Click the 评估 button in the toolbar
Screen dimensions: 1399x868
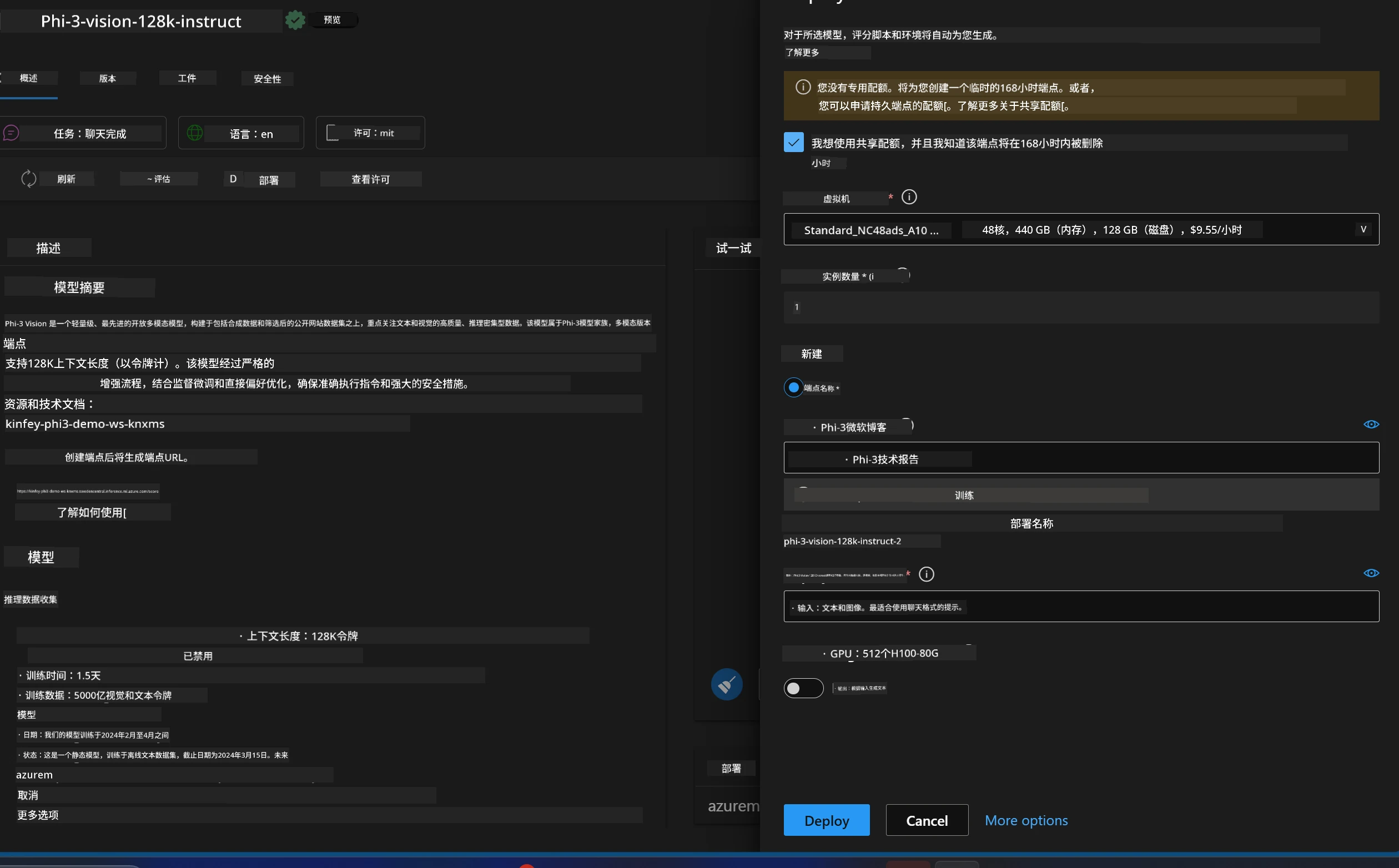pyautogui.click(x=158, y=179)
